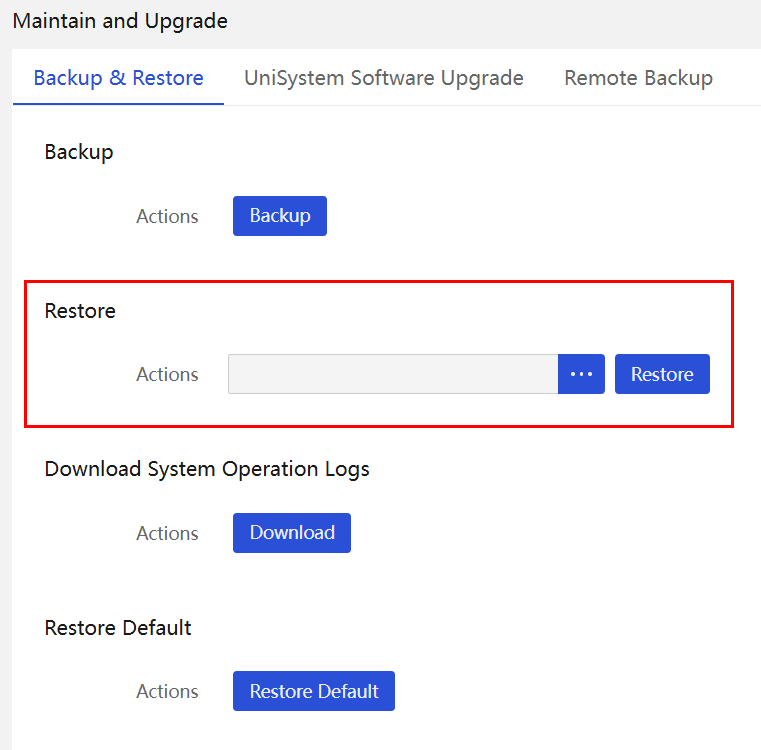Click the Actions label beside Restore Default
Viewport: 761px width, 750px height.
tap(167, 691)
